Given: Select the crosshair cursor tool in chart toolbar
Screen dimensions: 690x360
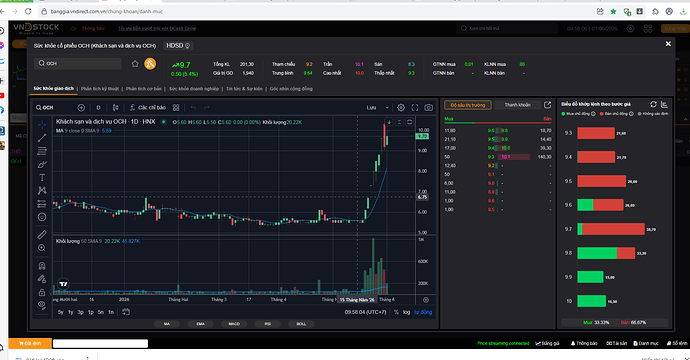Looking at the screenshot, I should pos(42,125).
